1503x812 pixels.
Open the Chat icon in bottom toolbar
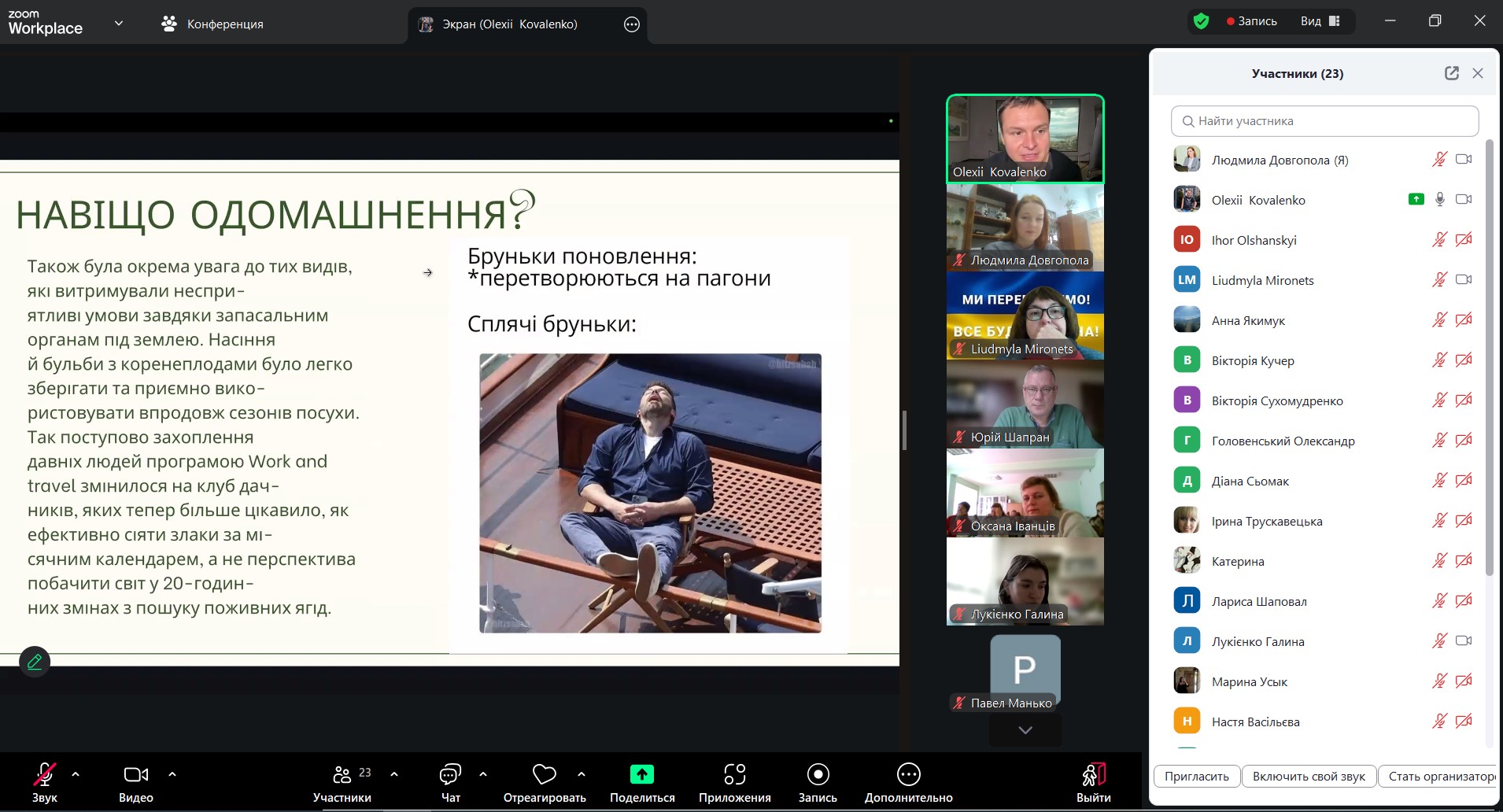pyautogui.click(x=450, y=775)
